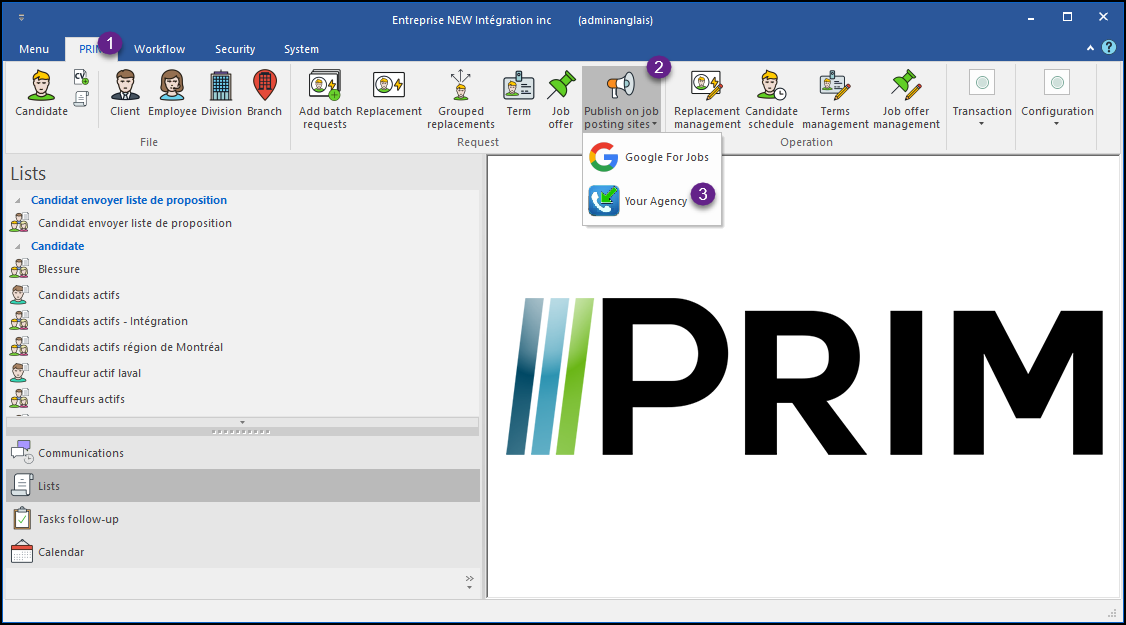The height and width of the screenshot is (625, 1126).
Task: Collapse the Candidat envoyer liste de proposition group
Action: tap(18, 200)
